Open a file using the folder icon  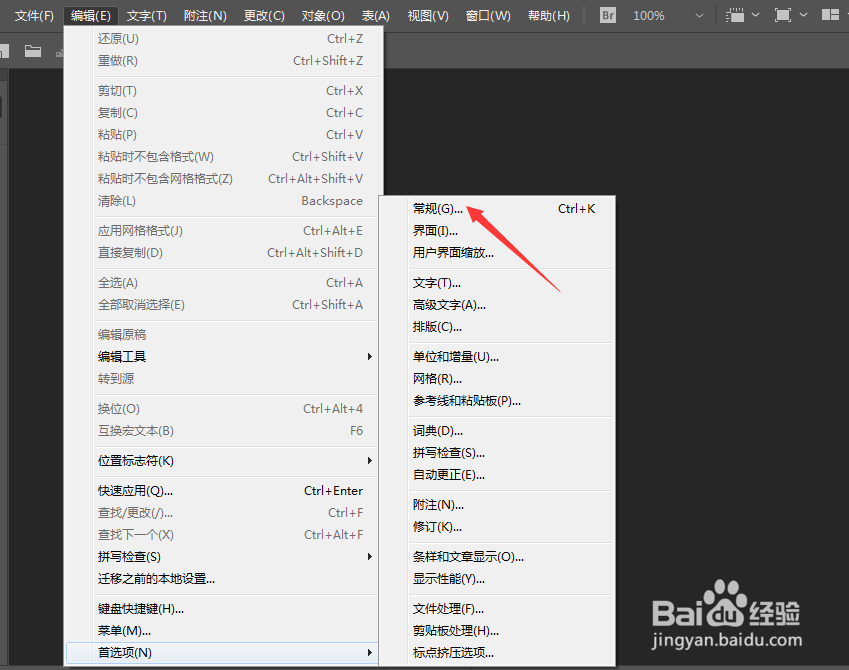click(x=33, y=49)
